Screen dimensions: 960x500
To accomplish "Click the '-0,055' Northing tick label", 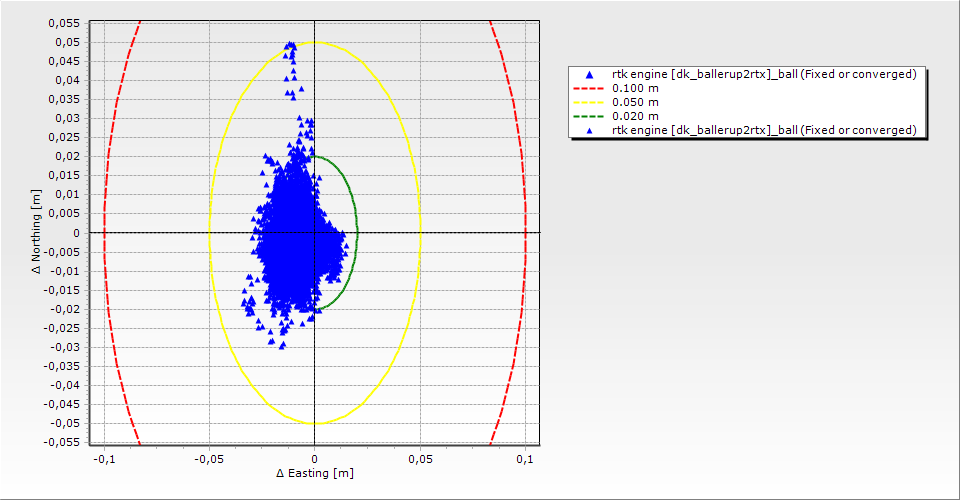I will point(62,442).
